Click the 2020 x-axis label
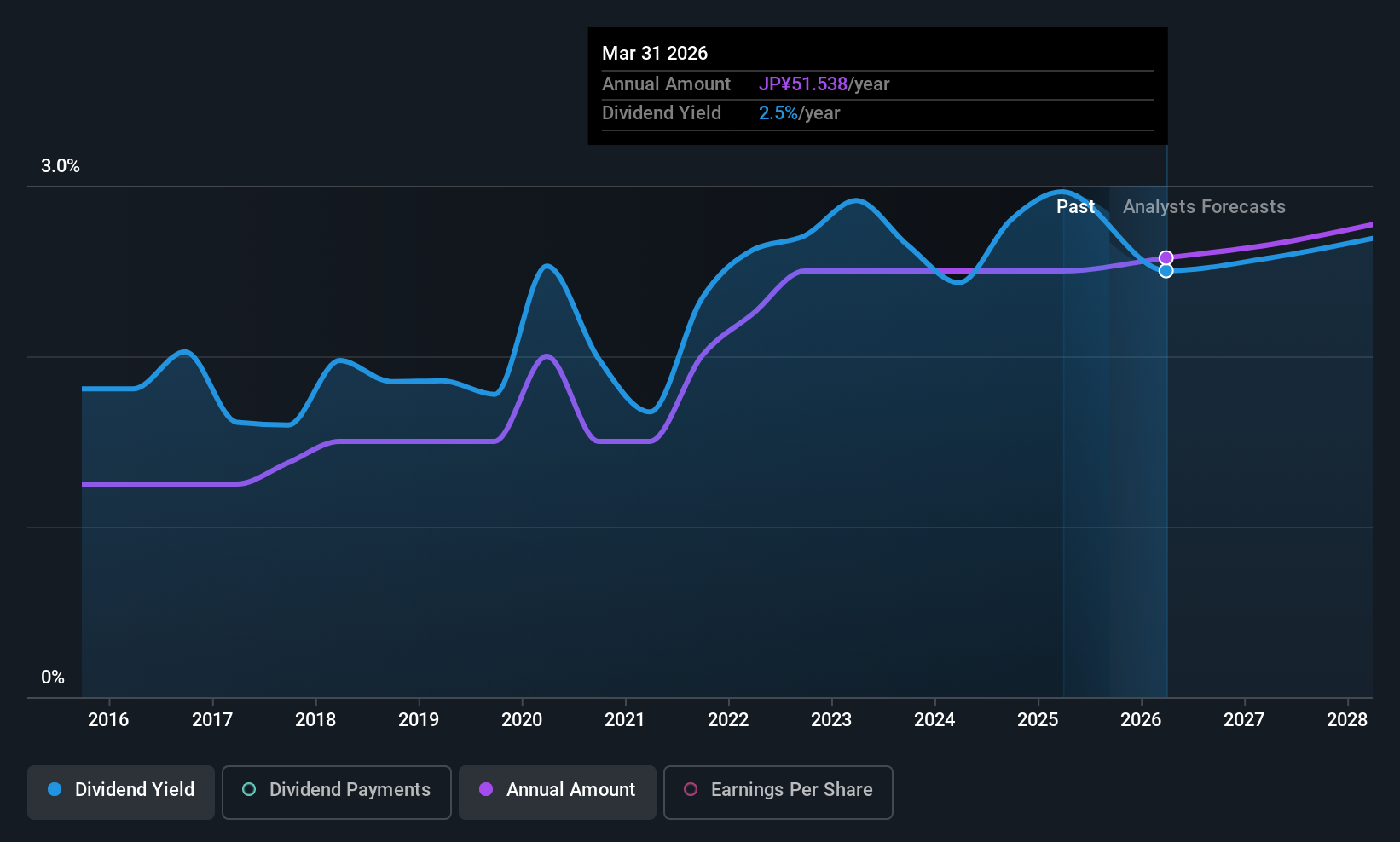 point(522,720)
